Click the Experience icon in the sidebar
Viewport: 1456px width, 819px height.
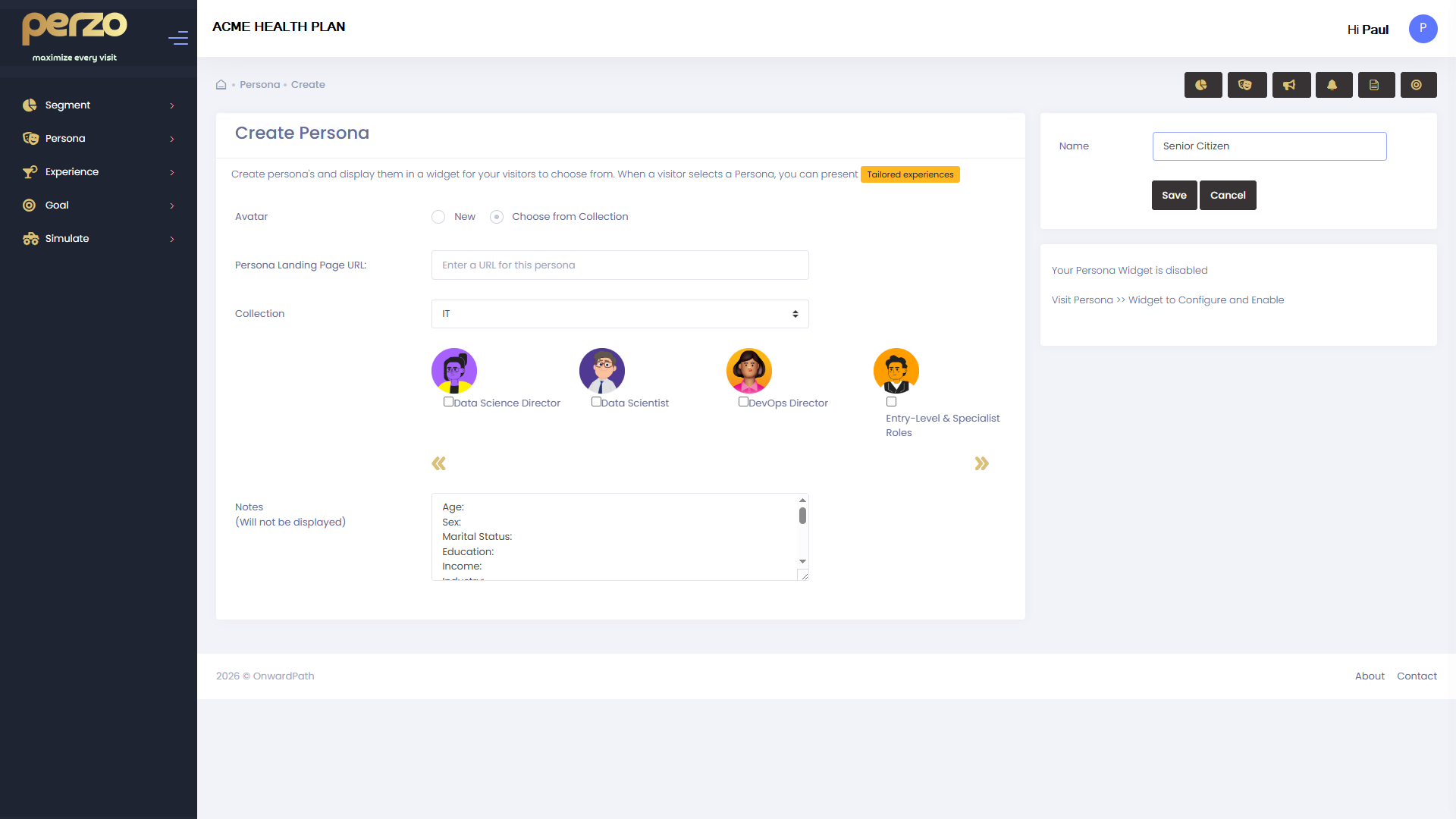pos(30,171)
